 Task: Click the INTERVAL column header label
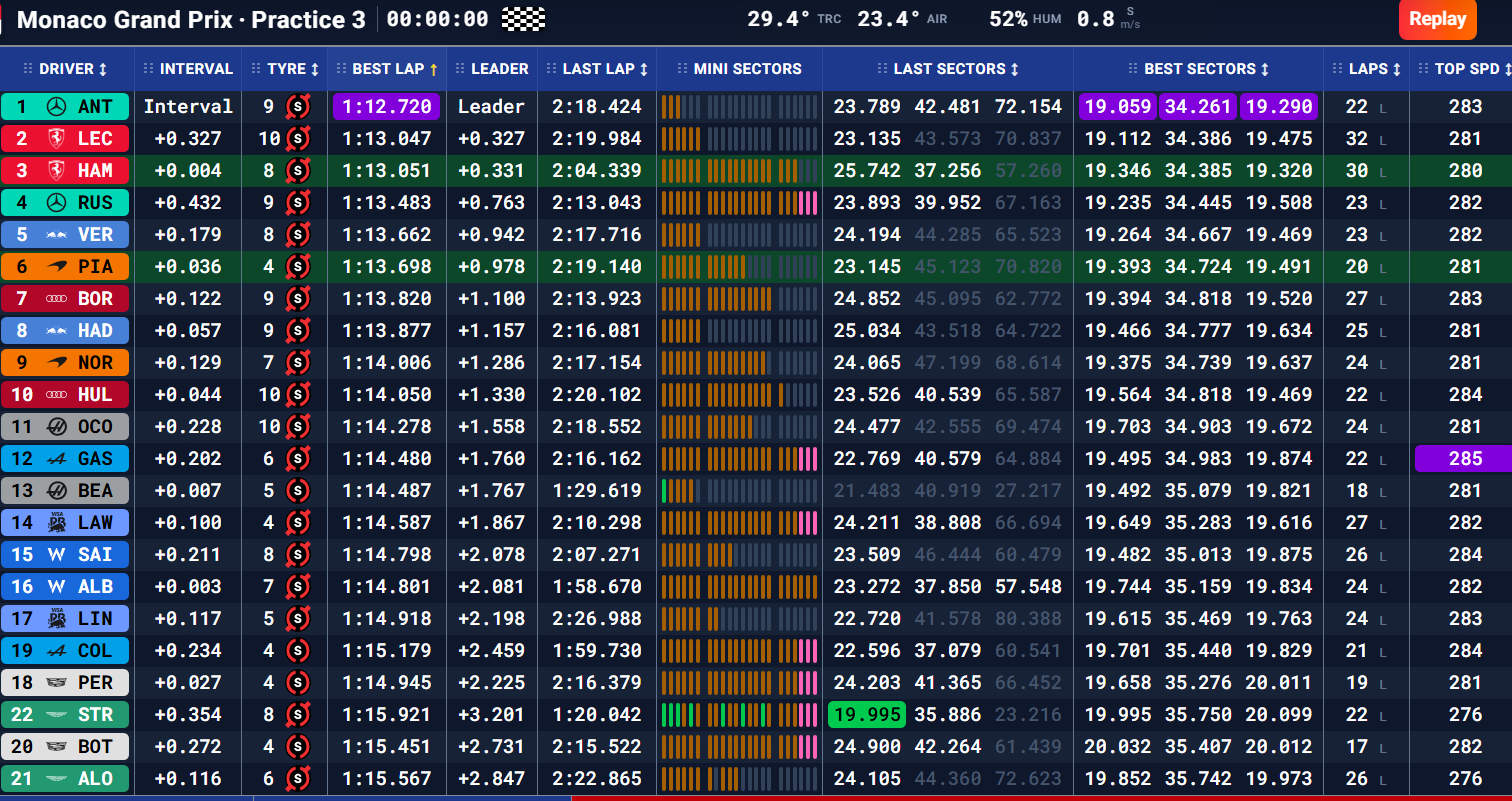pos(196,69)
